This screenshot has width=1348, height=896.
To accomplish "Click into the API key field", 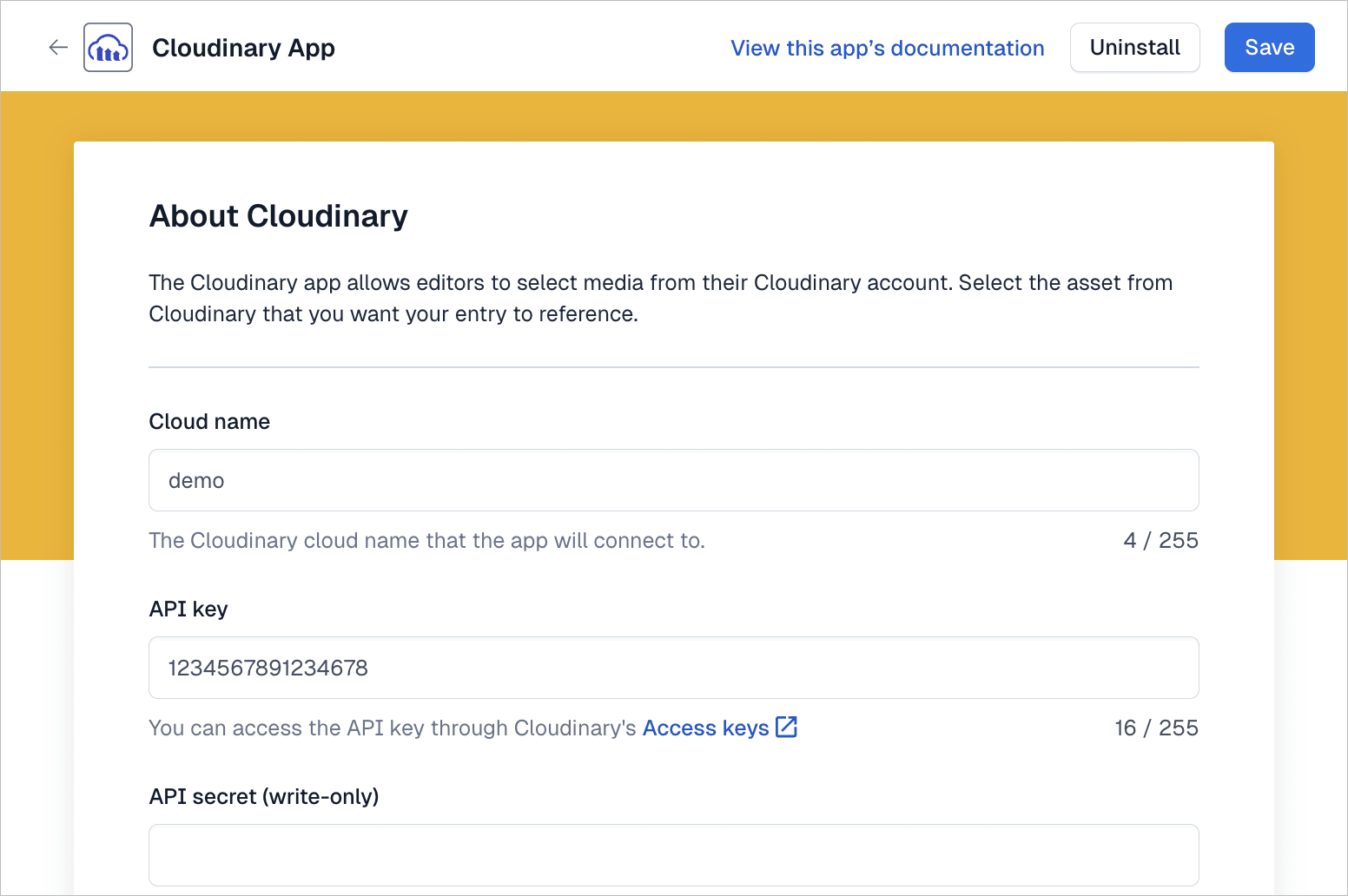I will click(673, 668).
